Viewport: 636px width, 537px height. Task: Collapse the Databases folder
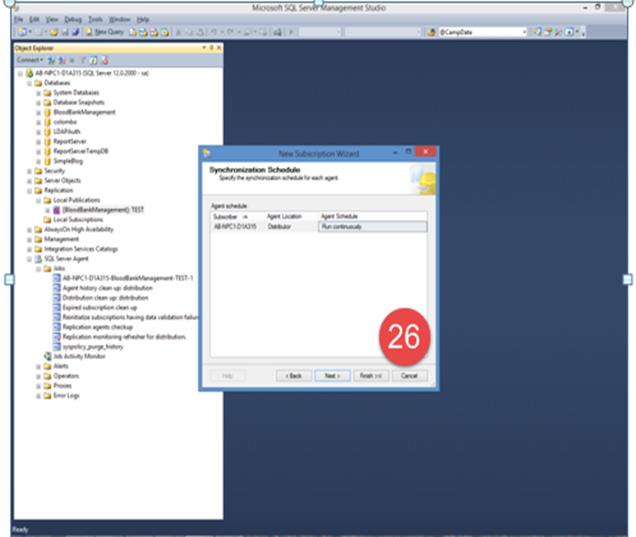point(29,83)
